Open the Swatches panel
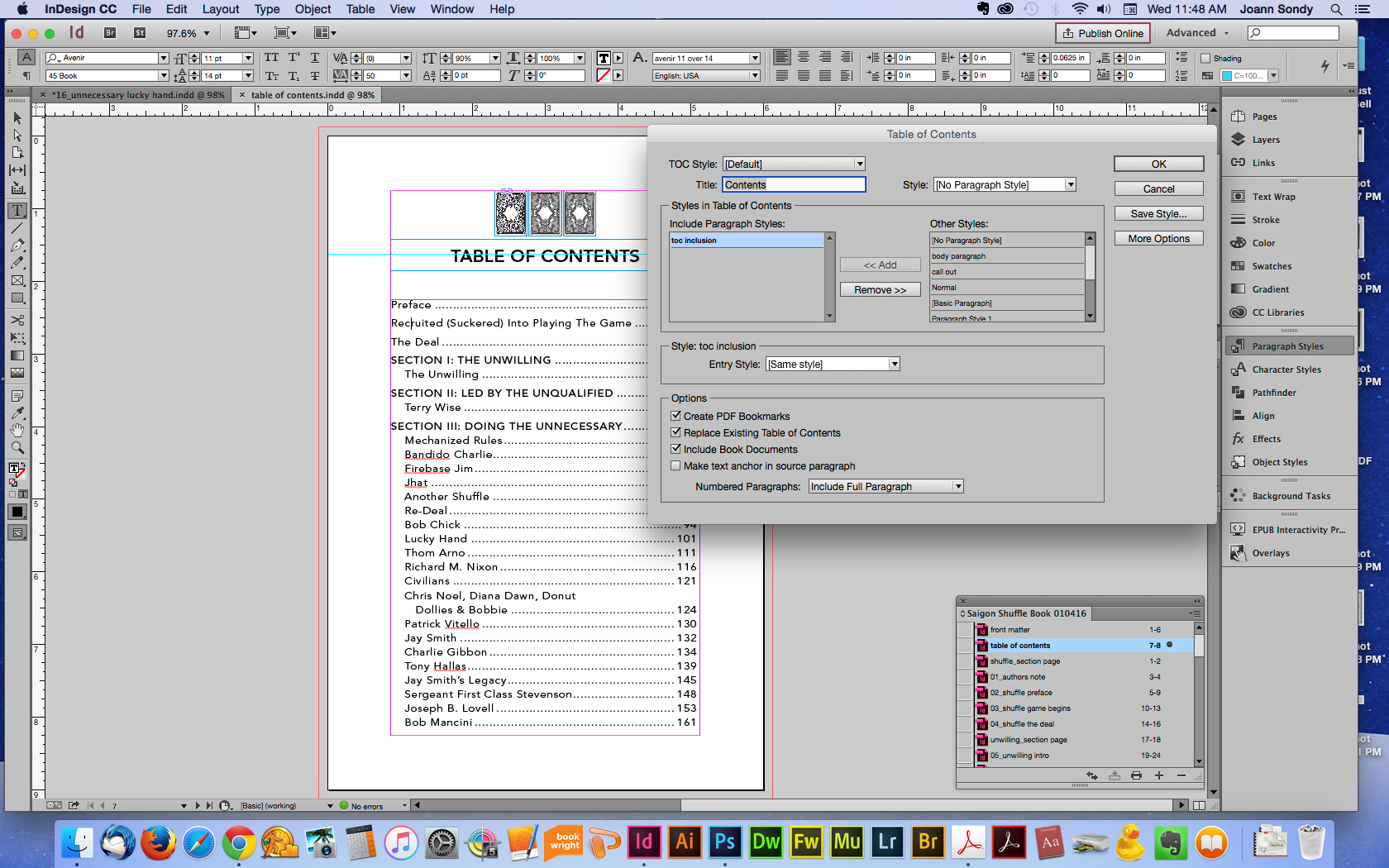This screenshot has height=868, width=1389. (1272, 266)
